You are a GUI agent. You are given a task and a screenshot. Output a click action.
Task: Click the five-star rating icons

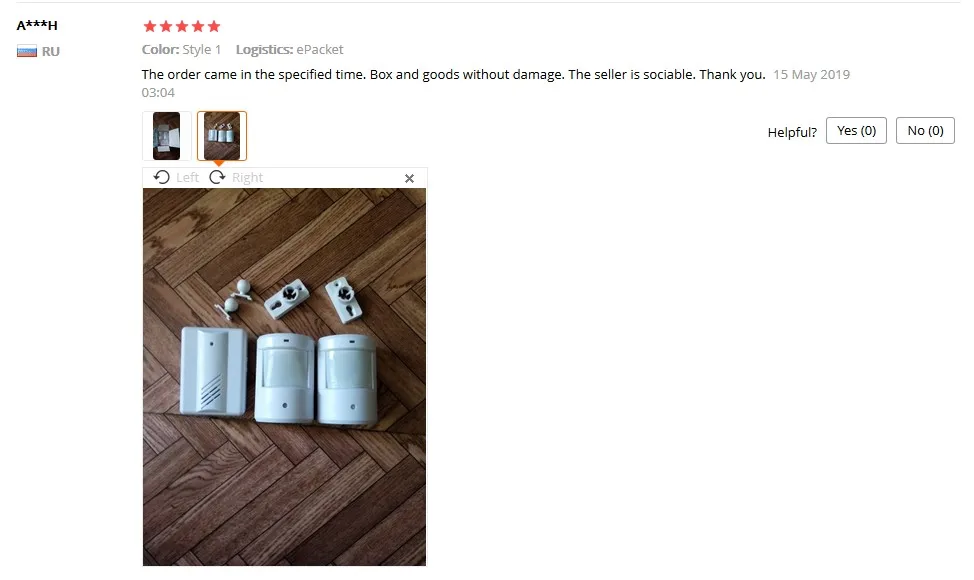pos(182,26)
